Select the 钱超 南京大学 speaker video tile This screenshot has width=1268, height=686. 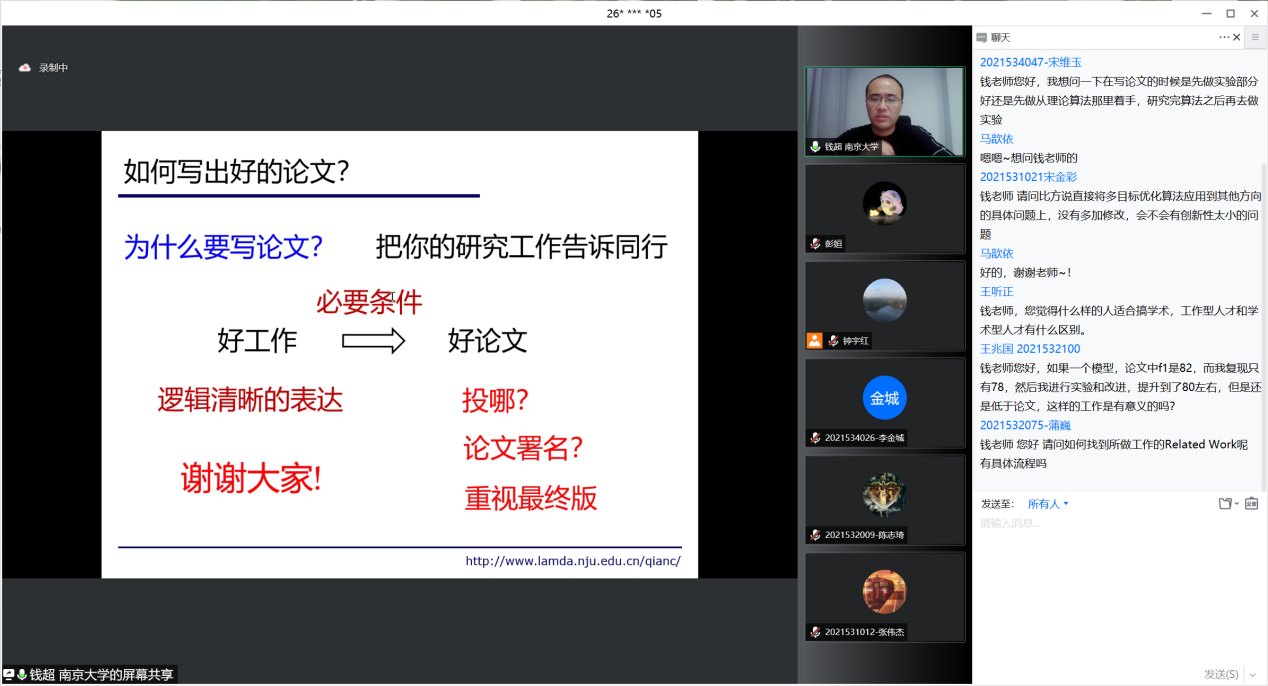[x=884, y=110]
